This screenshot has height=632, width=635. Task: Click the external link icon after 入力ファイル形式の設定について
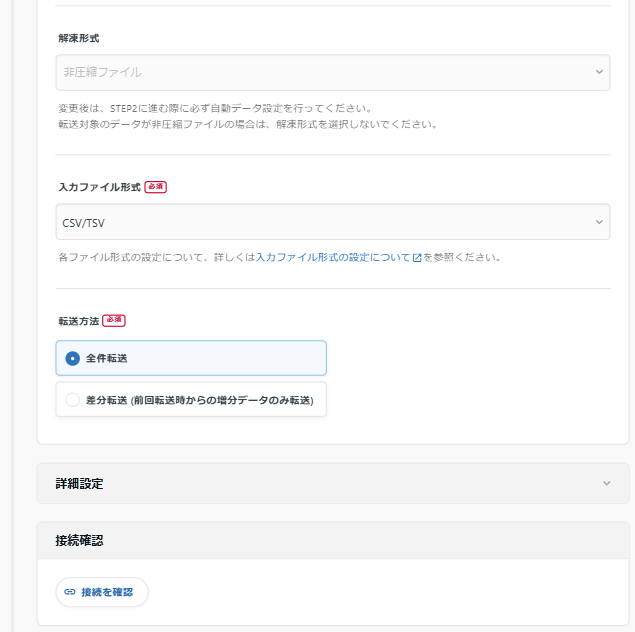coord(417,257)
